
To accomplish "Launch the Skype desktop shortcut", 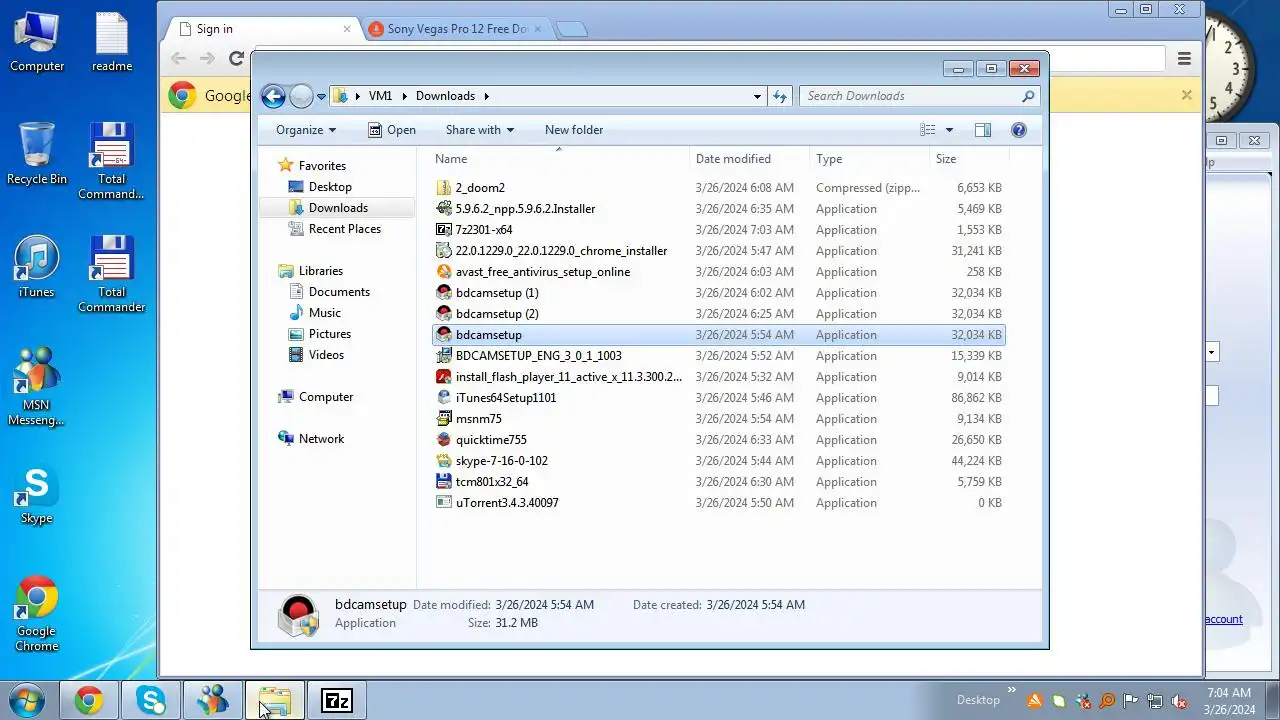I will (37, 494).
